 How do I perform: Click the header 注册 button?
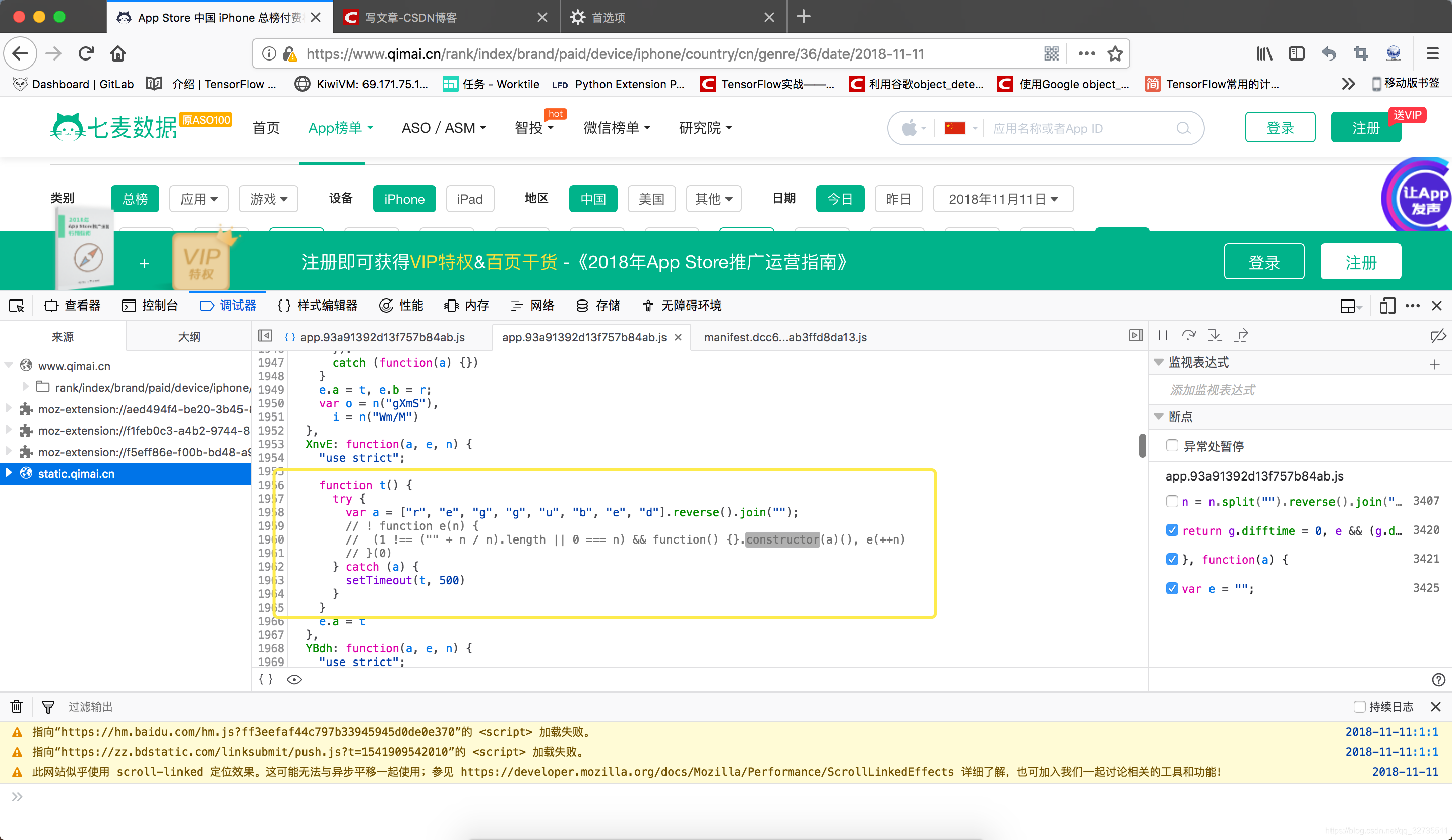[x=1366, y=128]
